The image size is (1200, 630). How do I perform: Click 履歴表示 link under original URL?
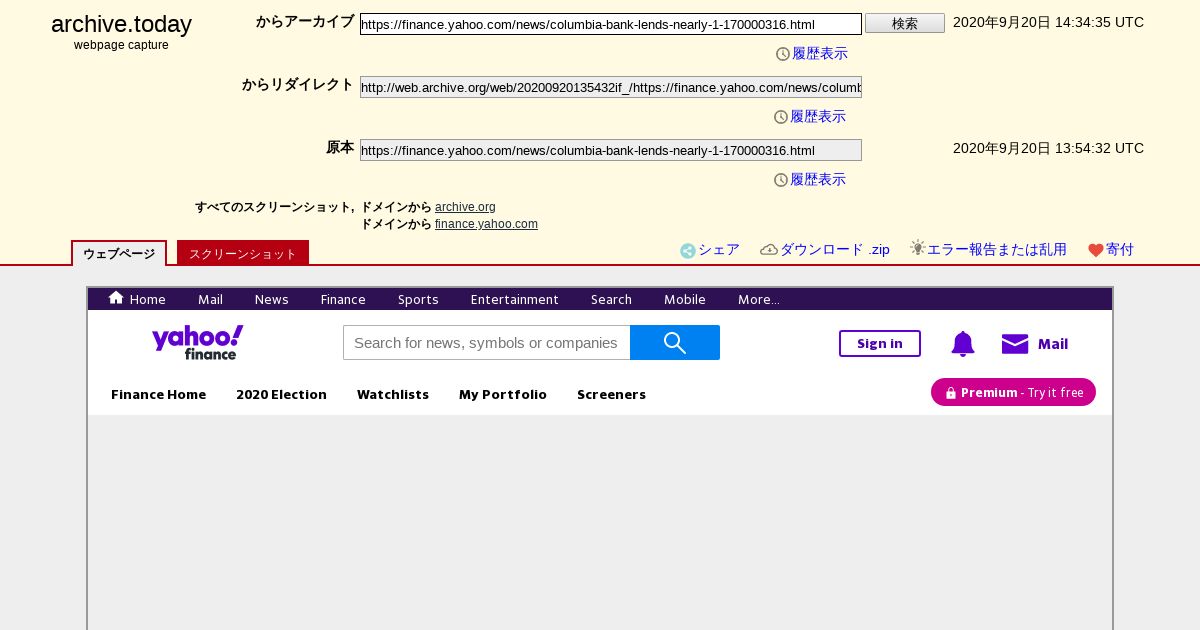pyautogui.click(x=818, y=180)
